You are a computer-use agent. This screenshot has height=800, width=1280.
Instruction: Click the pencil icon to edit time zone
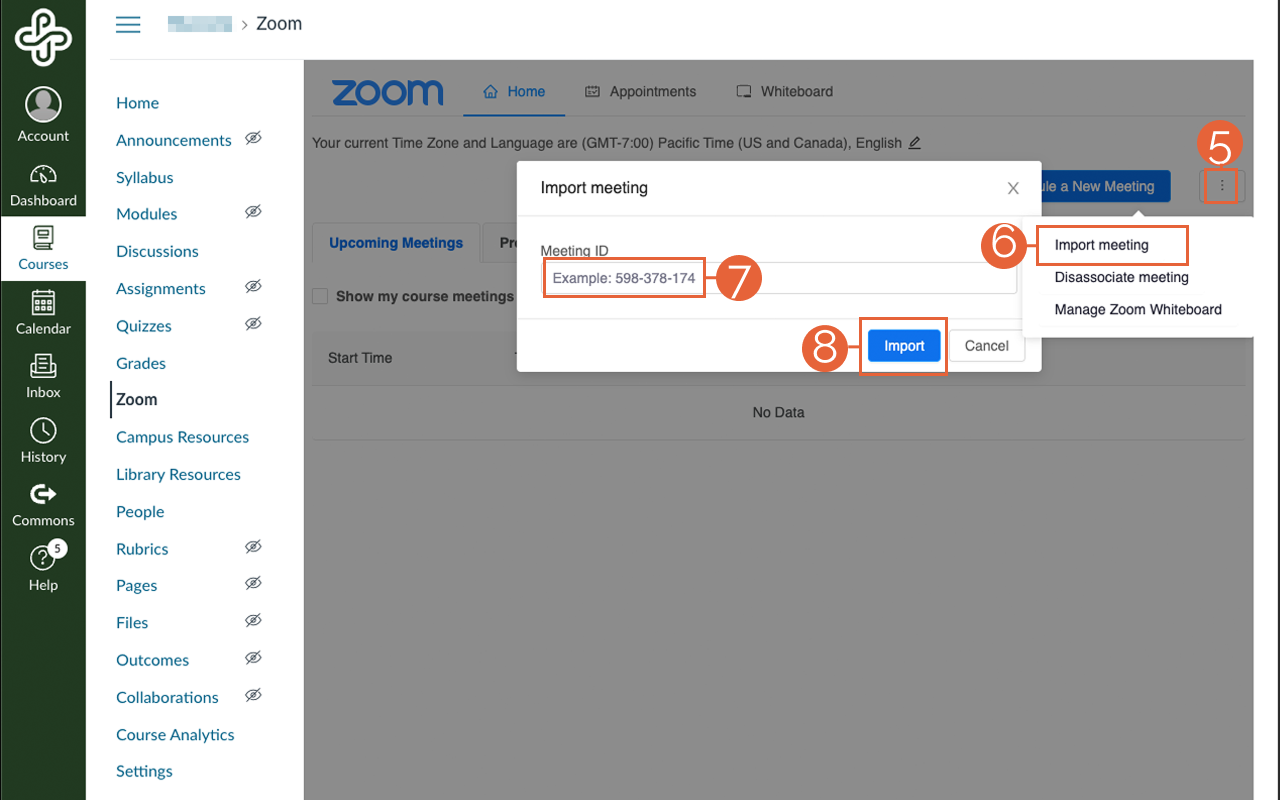point(914,143)
